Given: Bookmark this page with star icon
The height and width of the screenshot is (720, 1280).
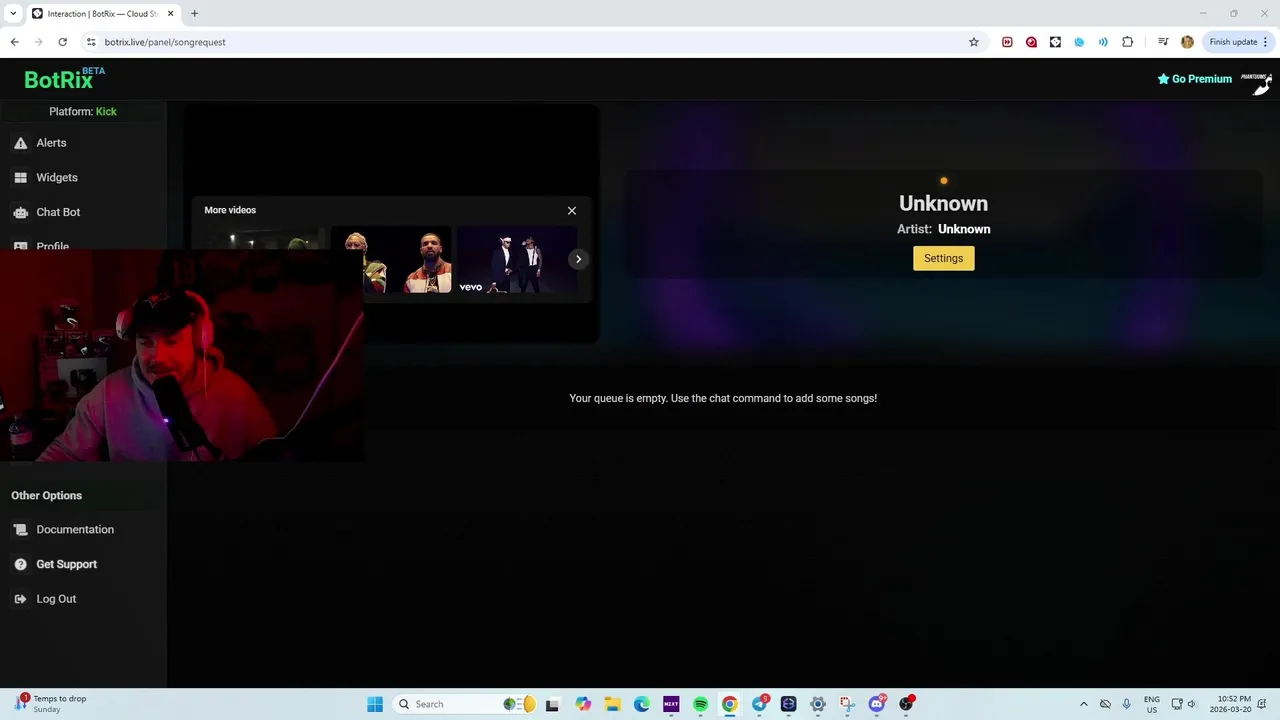Looking at the screenshot, I should [973, 42].
